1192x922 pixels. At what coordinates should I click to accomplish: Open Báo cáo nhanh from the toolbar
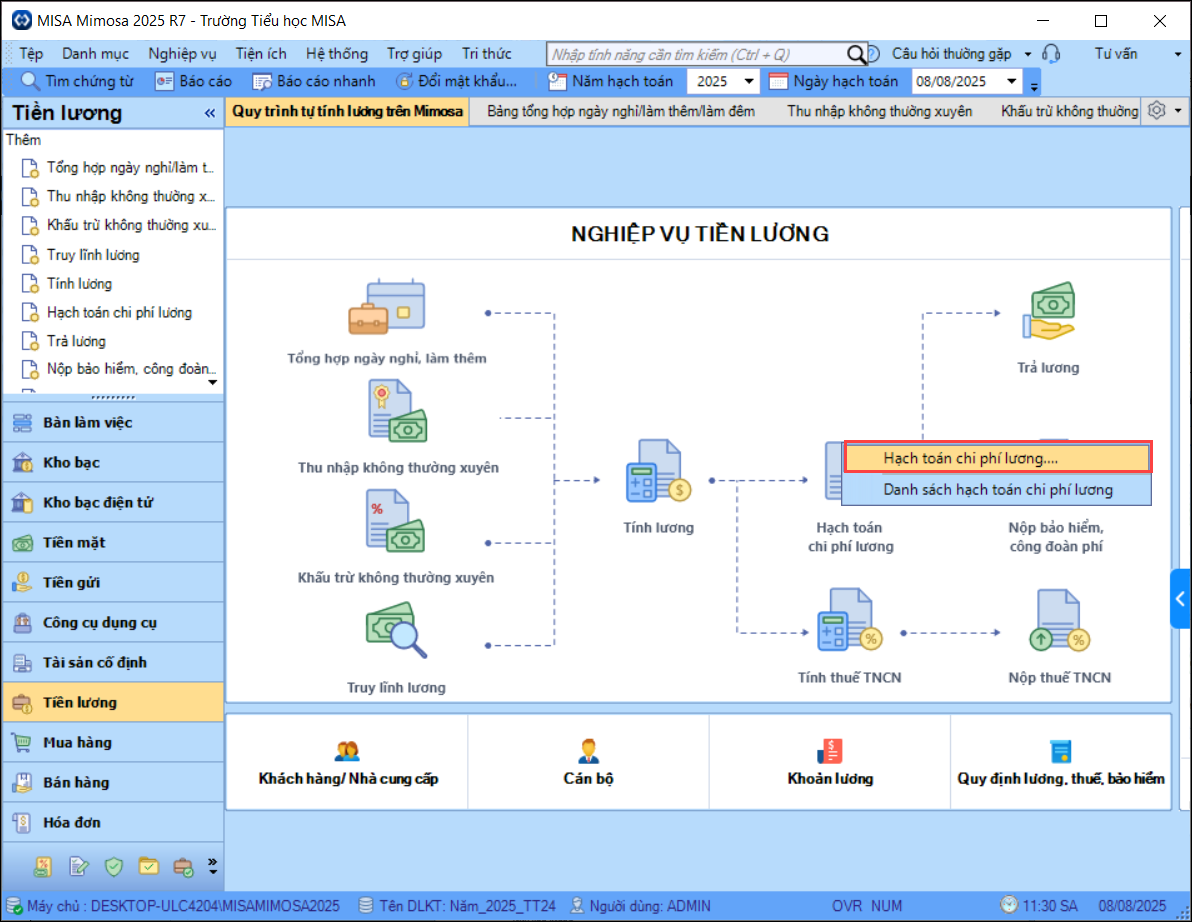click(x=313, y=81)
